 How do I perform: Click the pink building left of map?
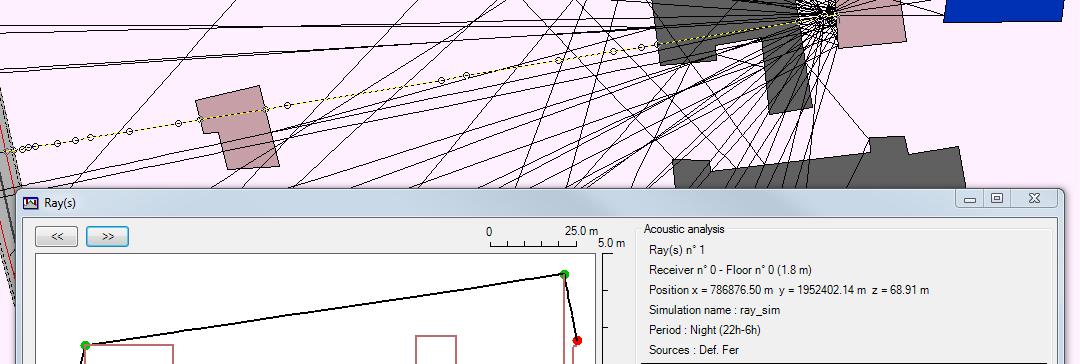238,128
